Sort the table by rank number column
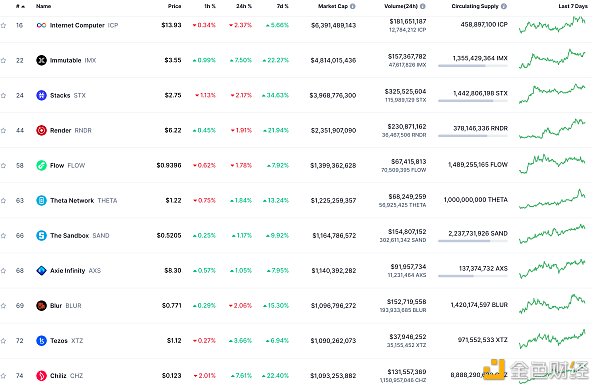Viewport: 600px width, 391px height. coord(20,6)
